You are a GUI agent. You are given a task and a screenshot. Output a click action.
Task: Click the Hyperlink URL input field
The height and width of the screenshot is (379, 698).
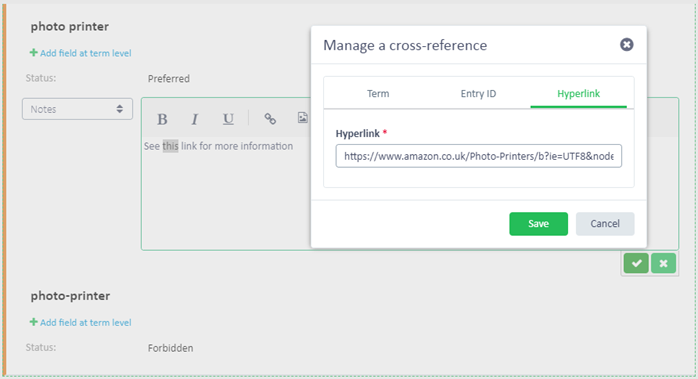(479, 156)
